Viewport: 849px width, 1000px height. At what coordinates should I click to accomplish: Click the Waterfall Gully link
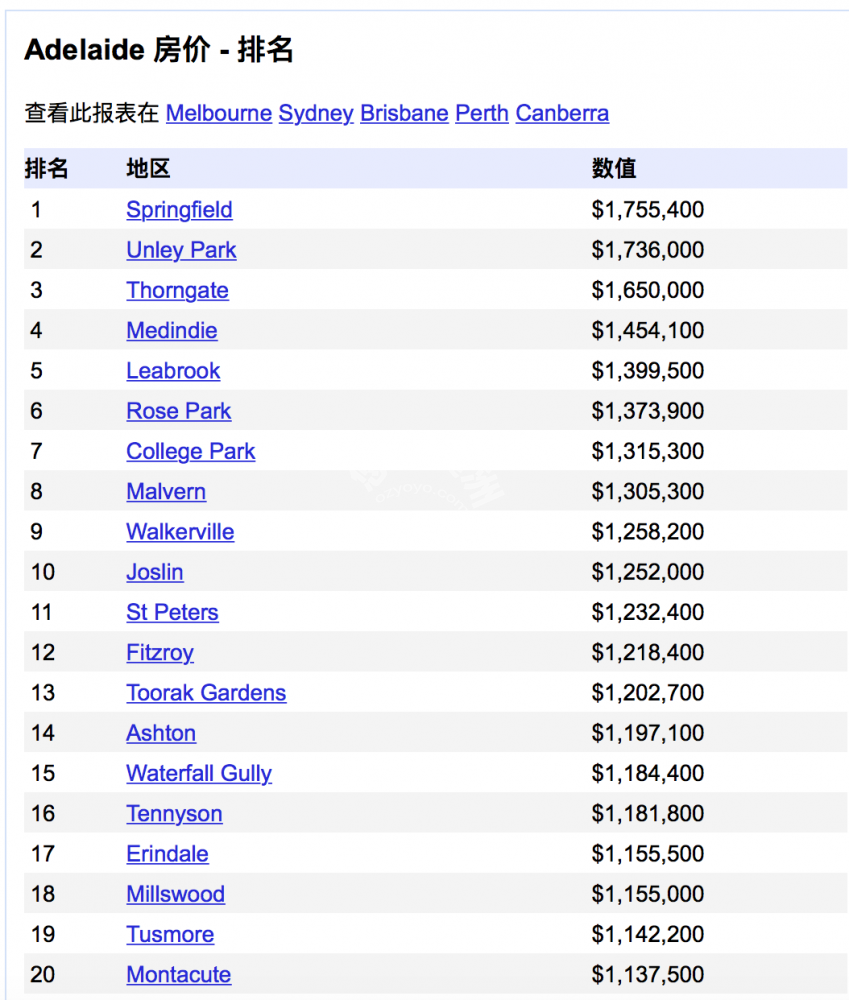pos(199,773)
